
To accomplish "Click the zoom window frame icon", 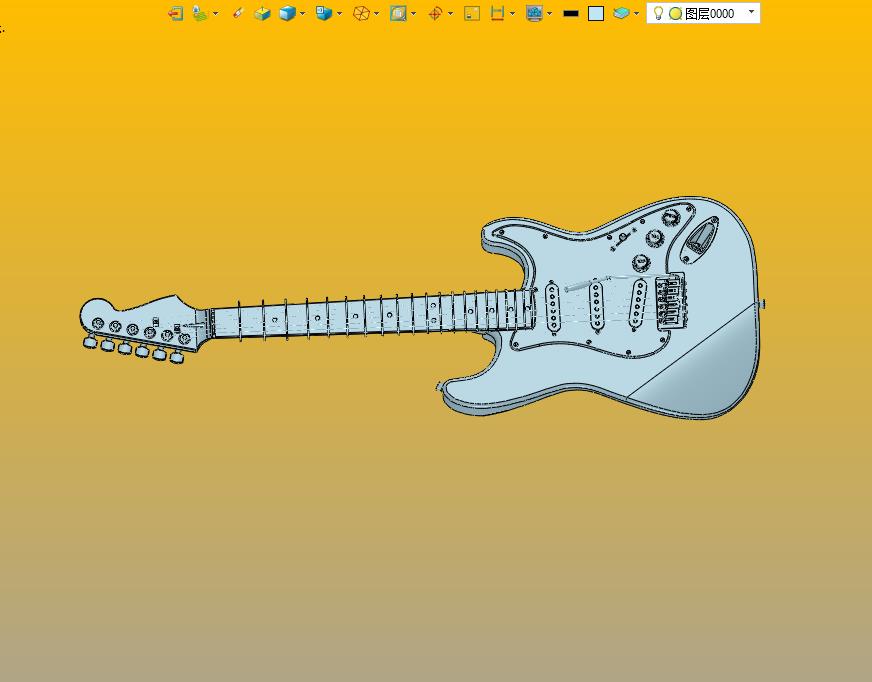I will coord(398,13).
